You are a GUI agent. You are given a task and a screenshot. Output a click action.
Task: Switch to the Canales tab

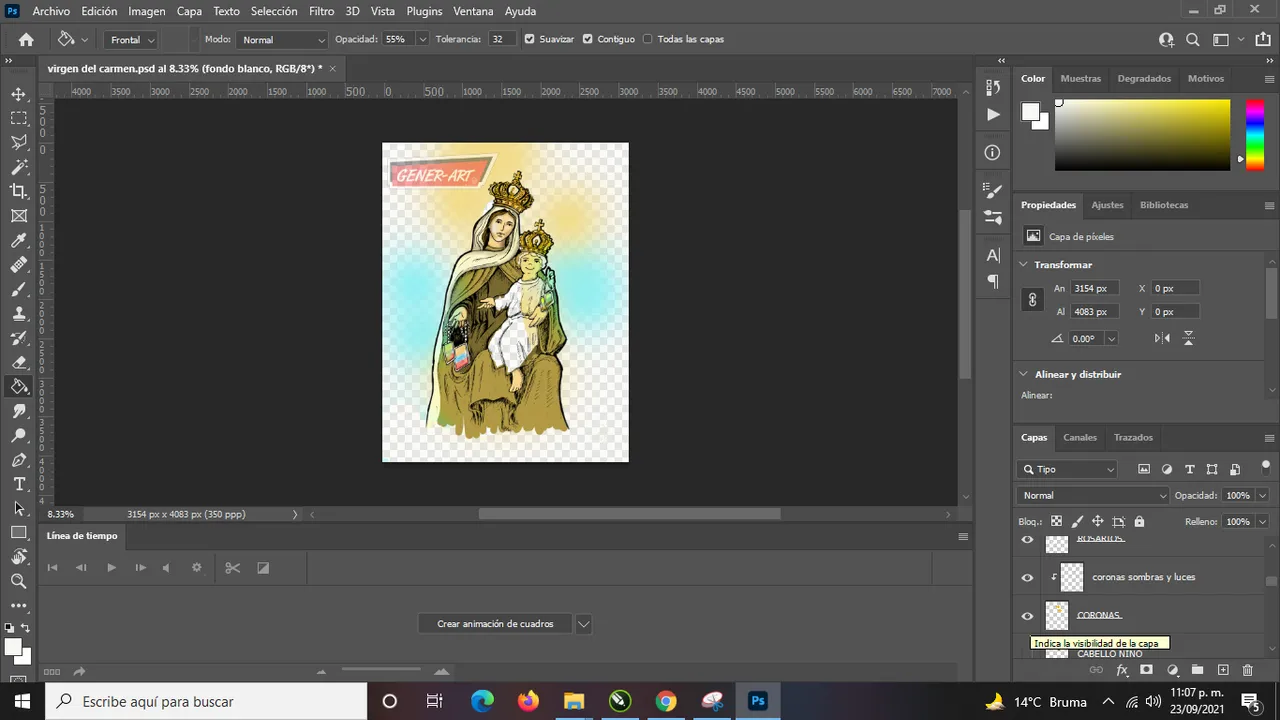point(1080,437)
